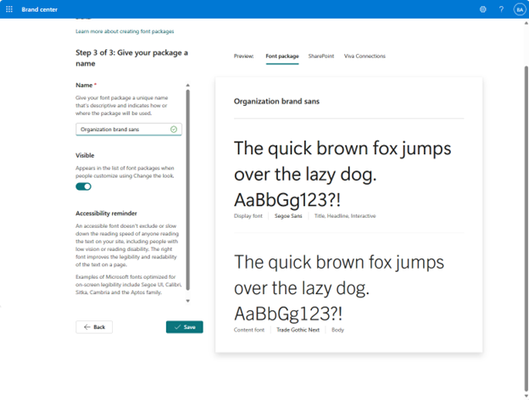The width and height of the screenshot is (529, 400).
Task: Go back with the Back button
Action: (94, 327)
